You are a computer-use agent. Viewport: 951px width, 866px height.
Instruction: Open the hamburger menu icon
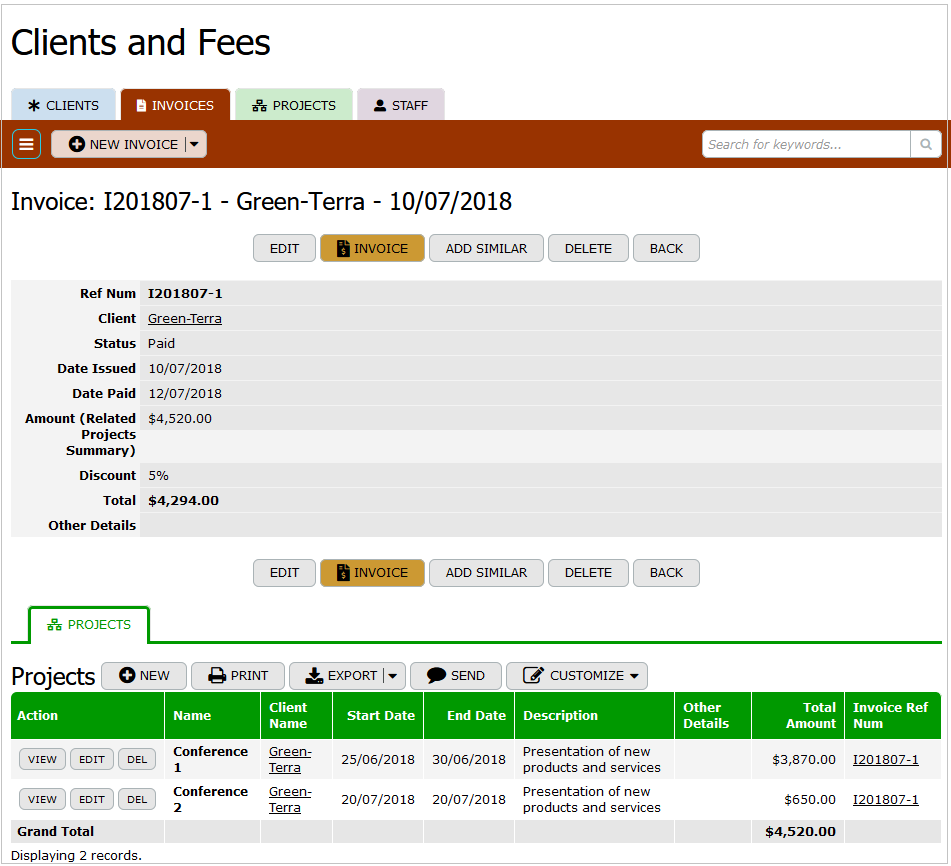coord(26,144)
